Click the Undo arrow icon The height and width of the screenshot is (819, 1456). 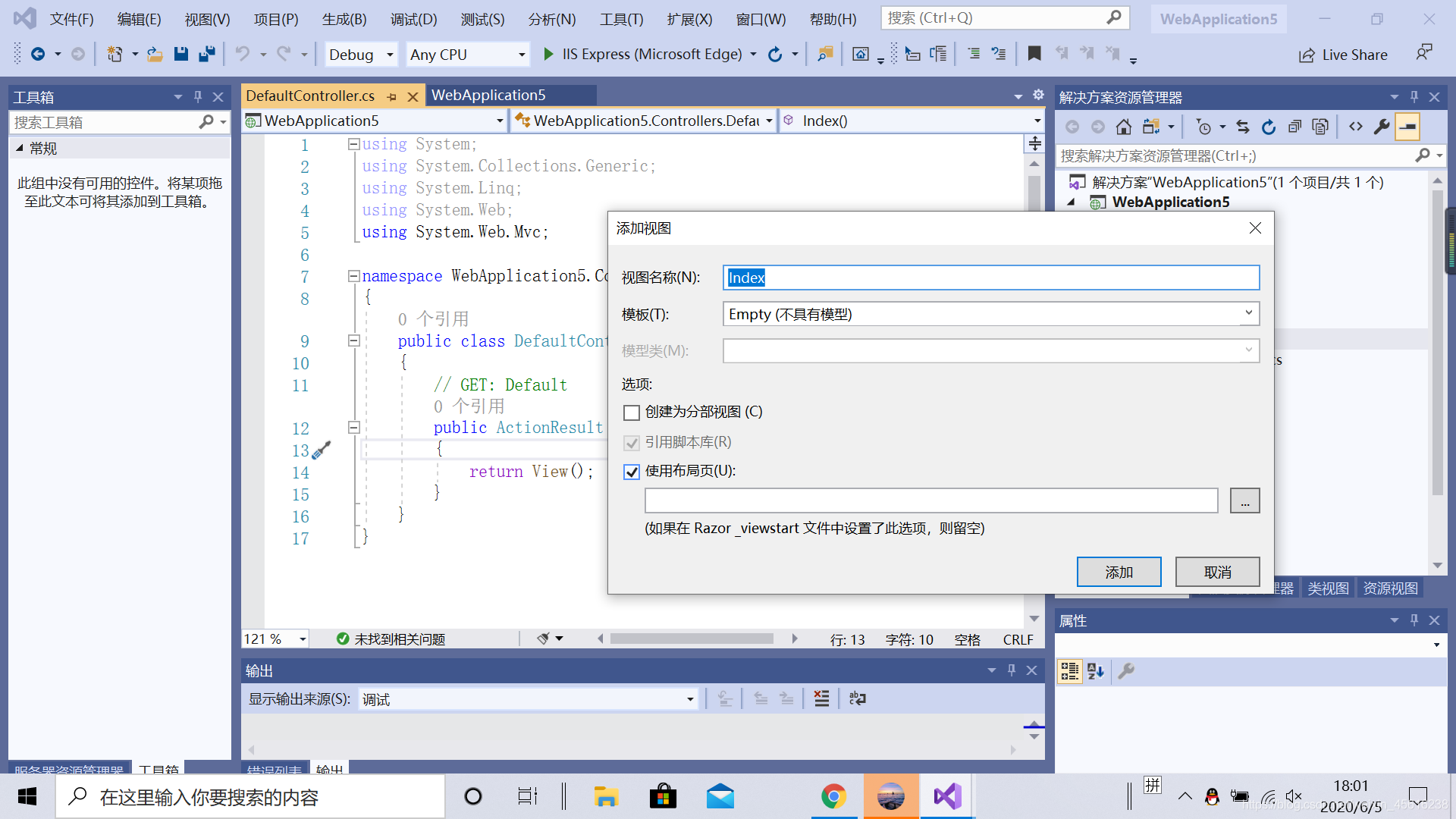coord(242,54)
